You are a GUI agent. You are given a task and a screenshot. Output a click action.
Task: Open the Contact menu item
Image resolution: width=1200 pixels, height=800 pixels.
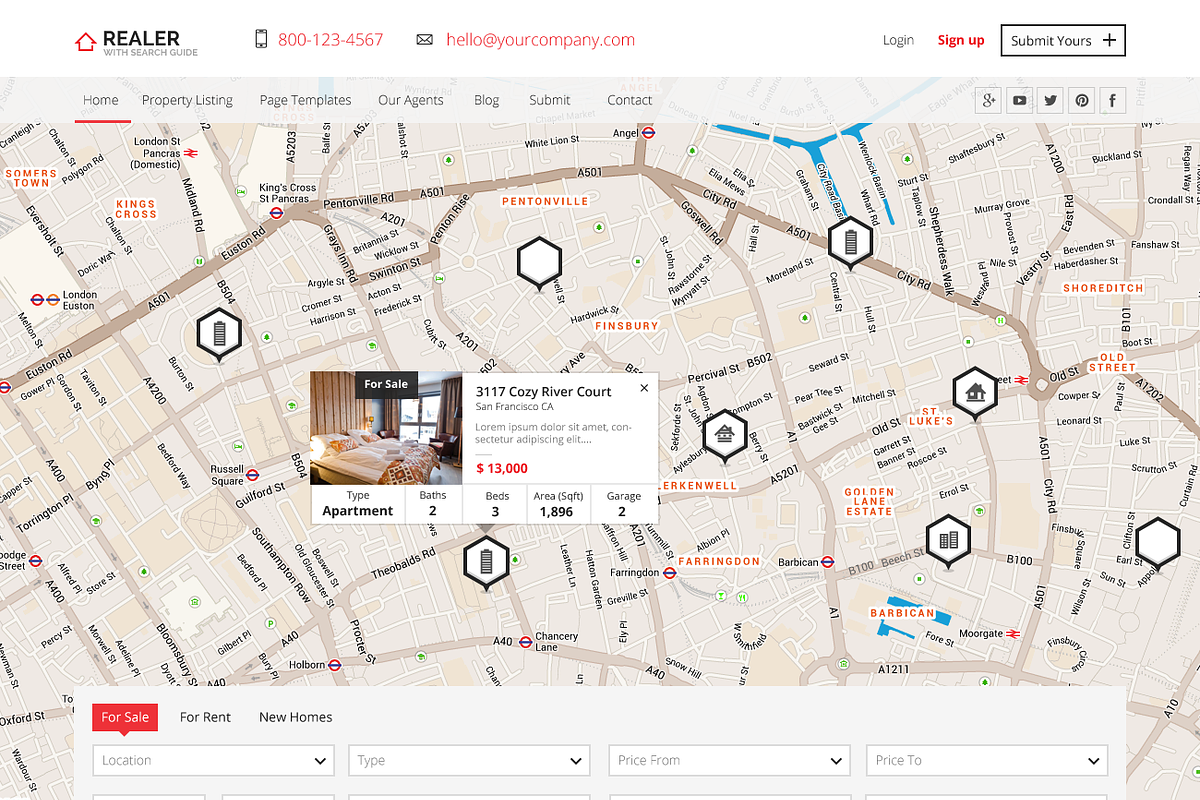pyautogui.click(x=630, y=100)
